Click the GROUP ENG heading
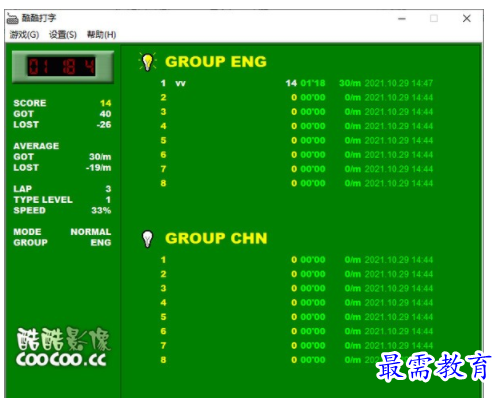The width and height of the screenshot is (500, 398). point(216,62)
